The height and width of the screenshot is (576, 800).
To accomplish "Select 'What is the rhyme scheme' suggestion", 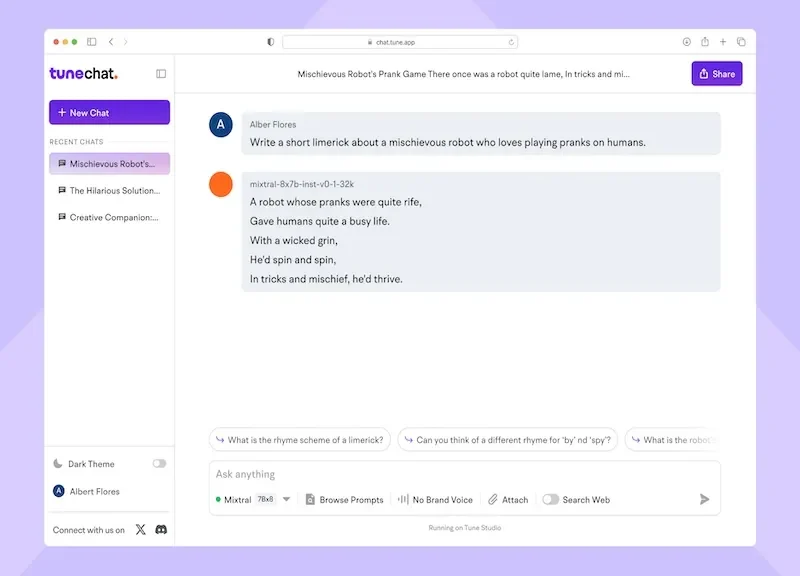I will coord(299,440).
